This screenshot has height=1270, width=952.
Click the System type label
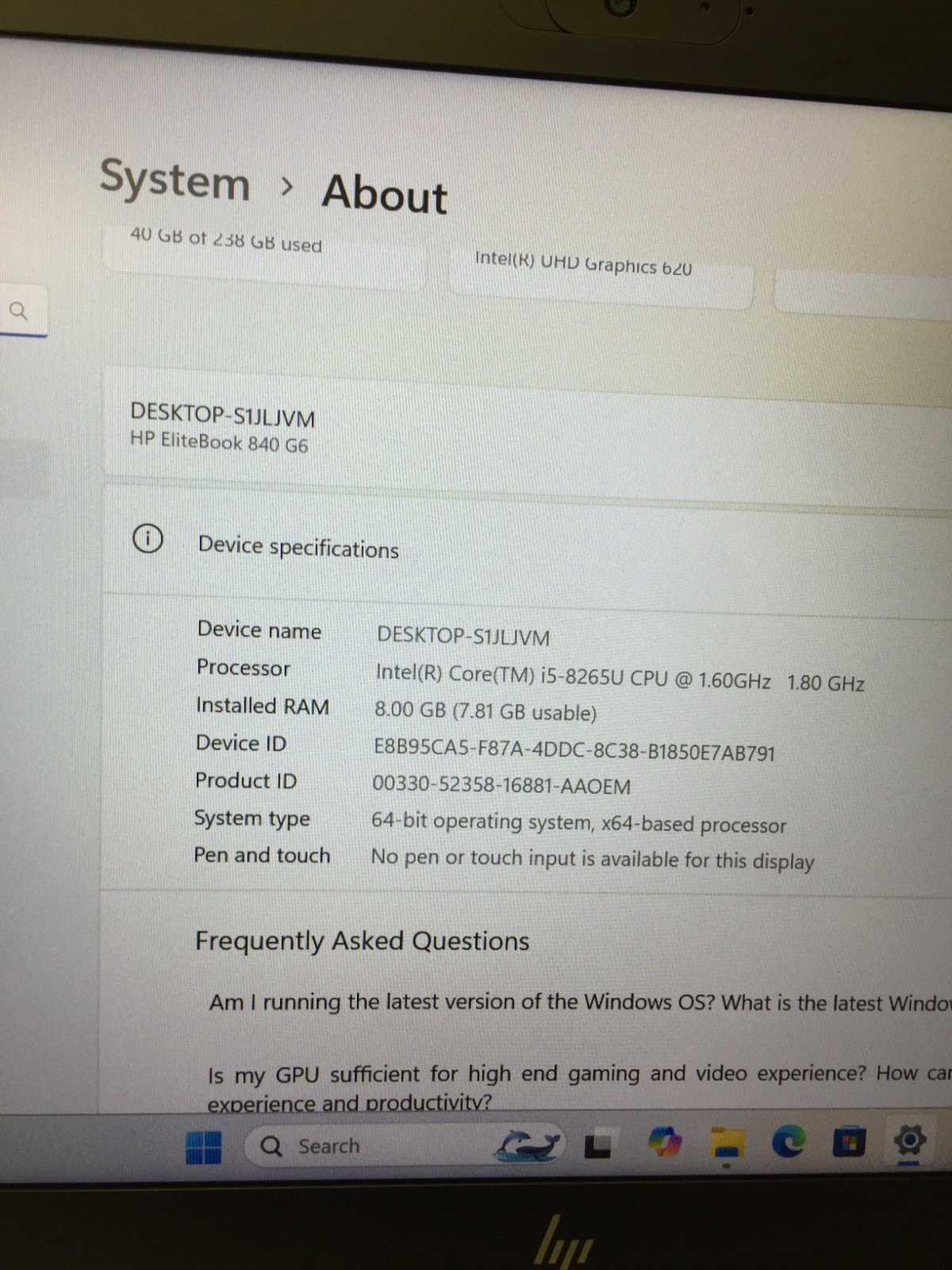[252, 818]
